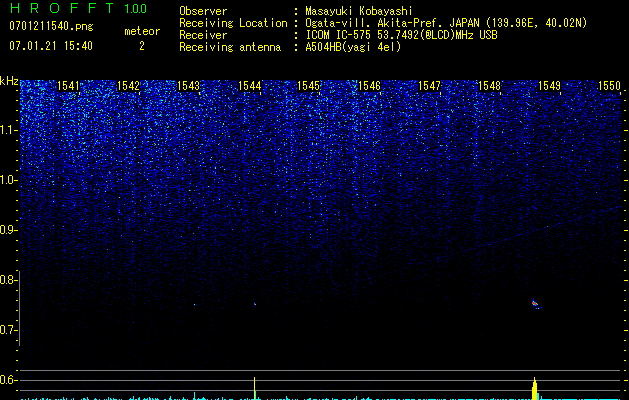
Task: Click the yellow intensity peak near 1549
Action: [x=535, y=388]
